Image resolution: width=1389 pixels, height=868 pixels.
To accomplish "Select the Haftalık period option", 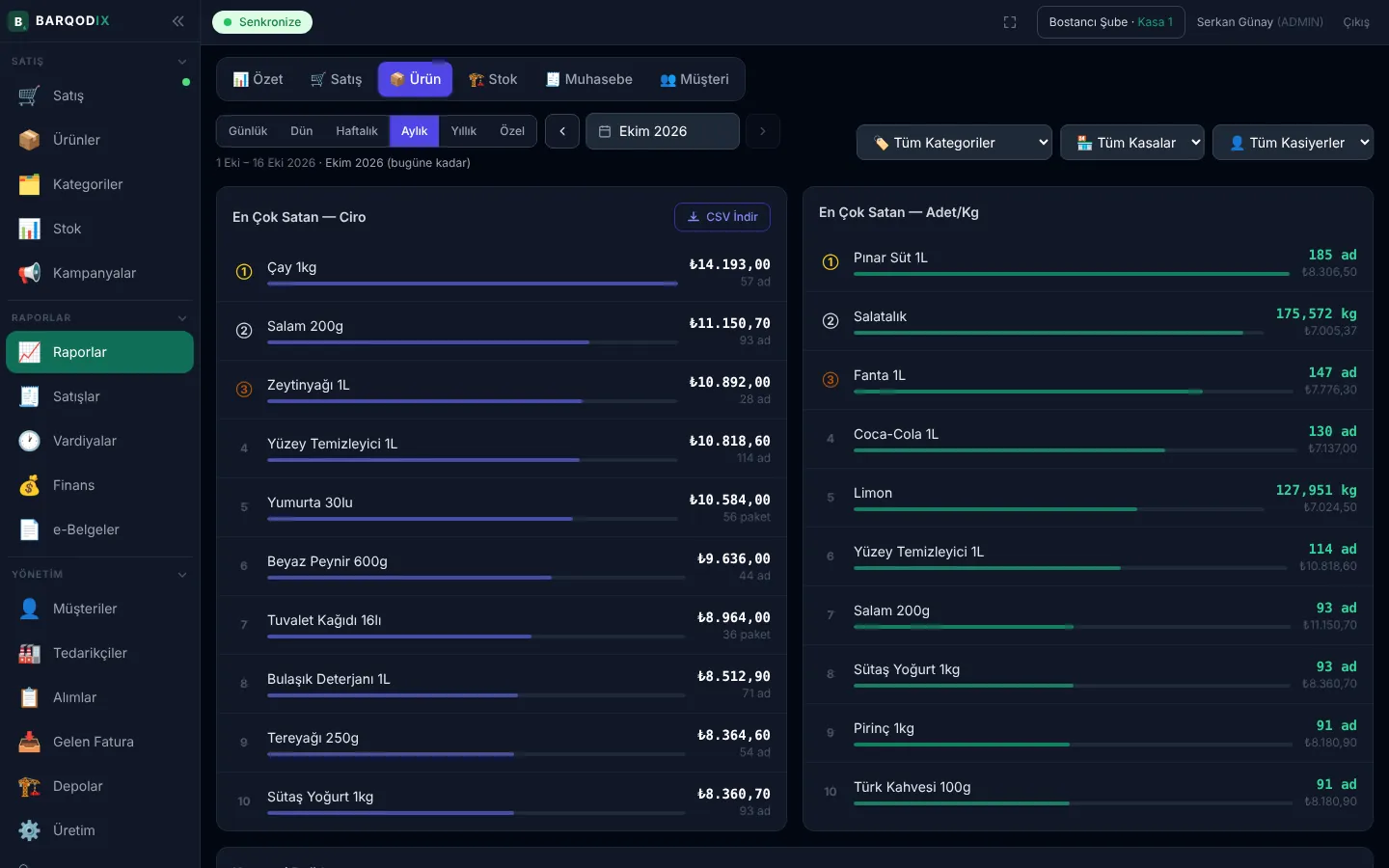I will point(357,131).
